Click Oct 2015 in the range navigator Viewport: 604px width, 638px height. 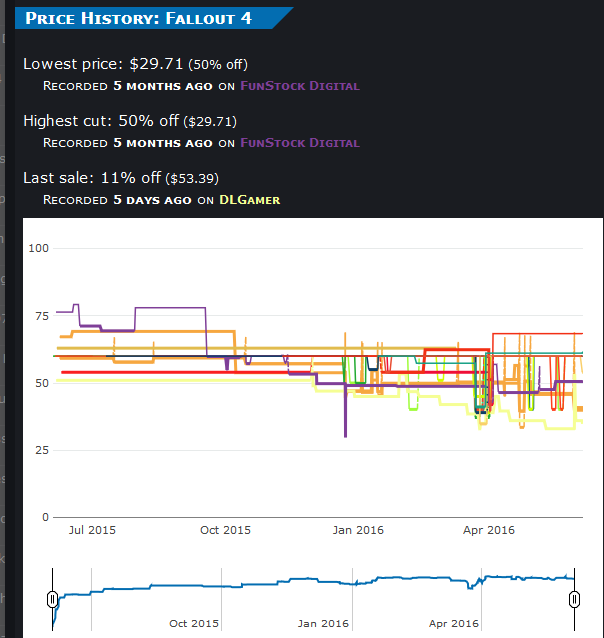tap(194, 624)
